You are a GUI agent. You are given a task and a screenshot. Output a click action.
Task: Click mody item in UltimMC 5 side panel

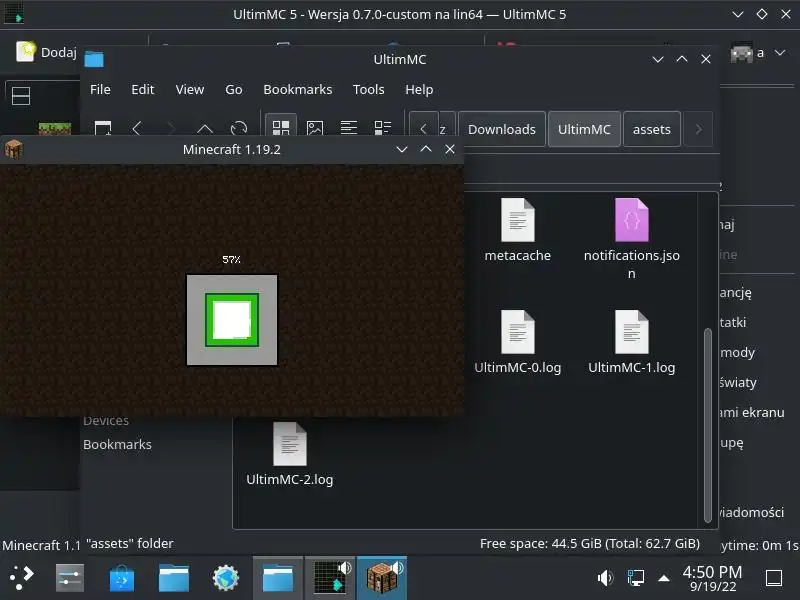pyautogui.click(x=737, y=352)
